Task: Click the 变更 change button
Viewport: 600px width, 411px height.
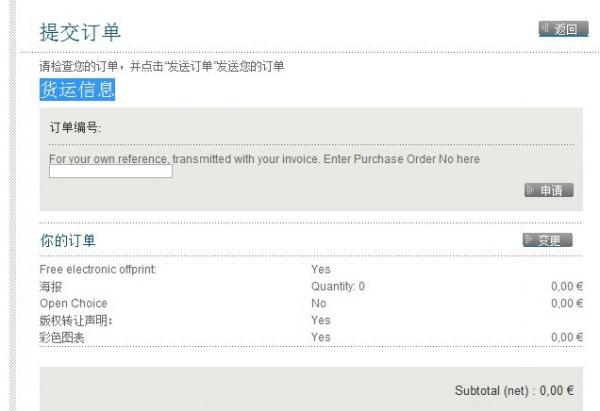Action: [x=547, y=240]
